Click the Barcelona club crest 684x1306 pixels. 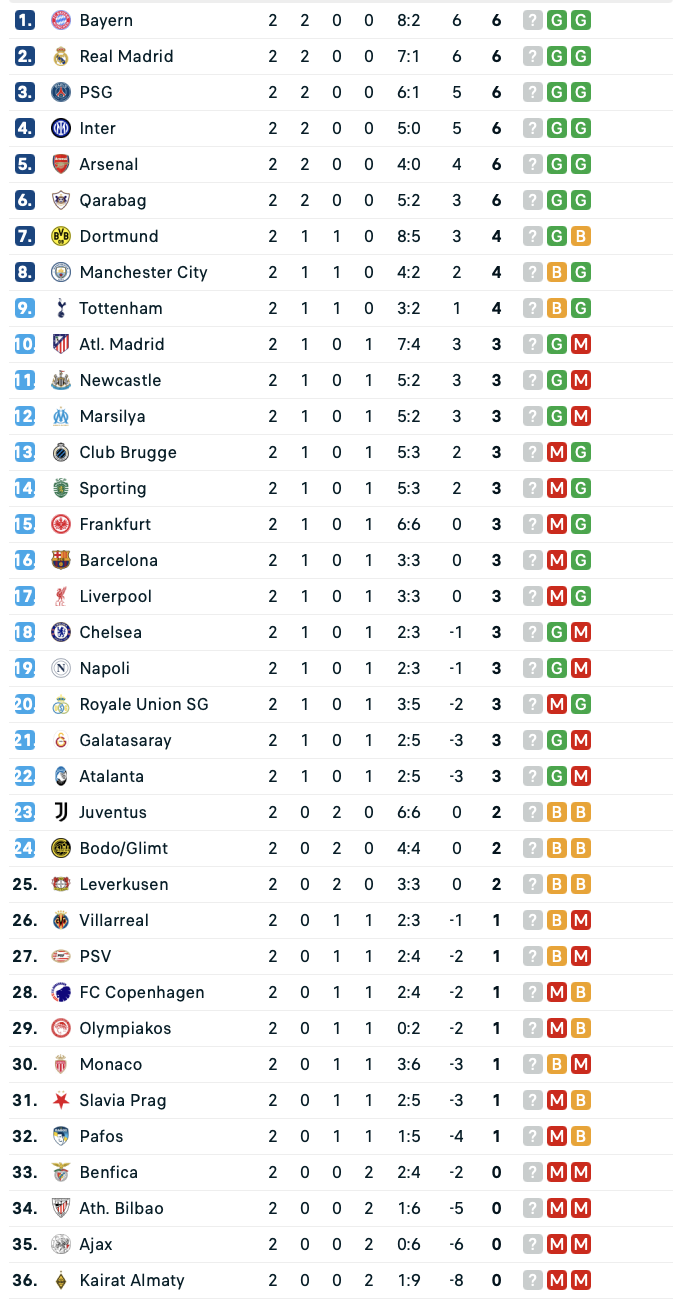pyautogui.click(x=61, y=560)
